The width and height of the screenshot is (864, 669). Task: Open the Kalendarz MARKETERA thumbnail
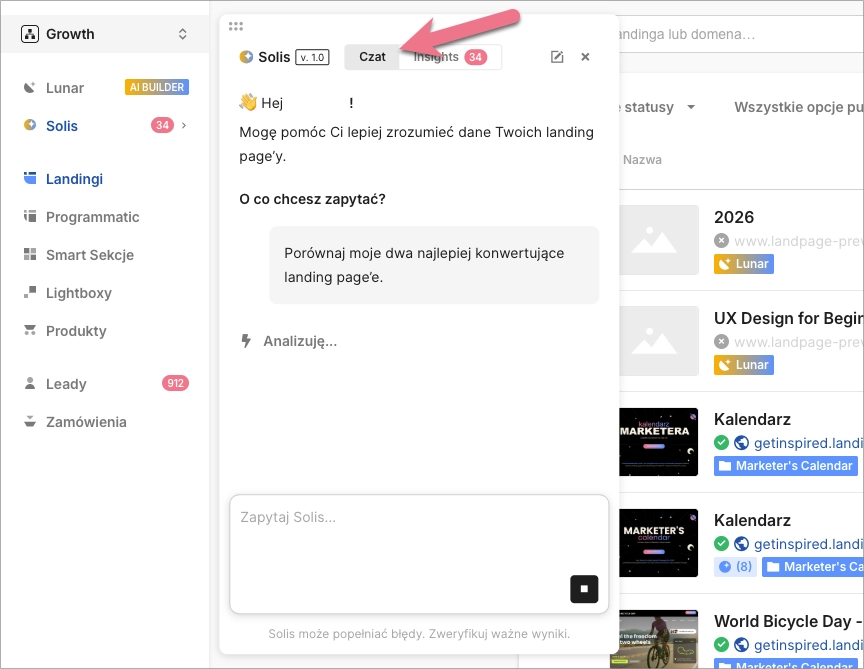[658, 442]
